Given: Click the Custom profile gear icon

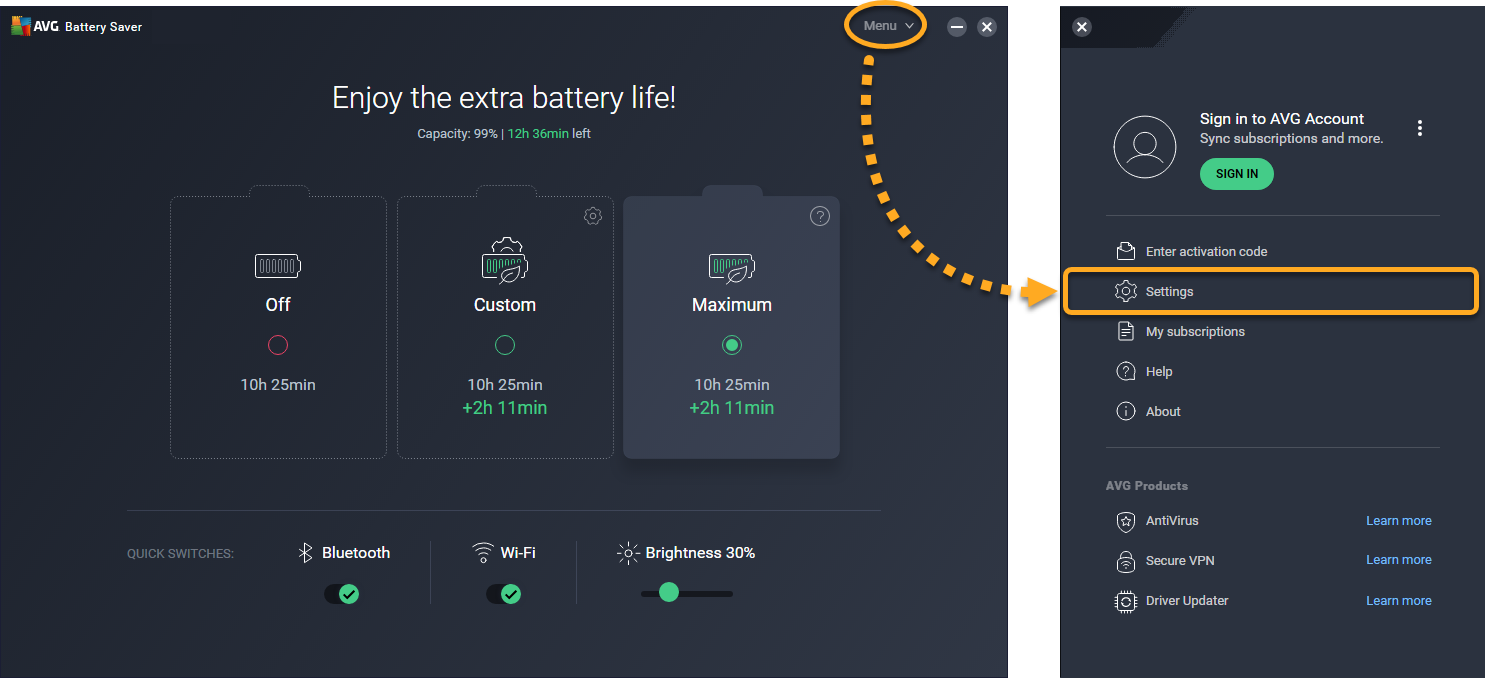Looking at the screenshot, I should [x=593, y=216].
